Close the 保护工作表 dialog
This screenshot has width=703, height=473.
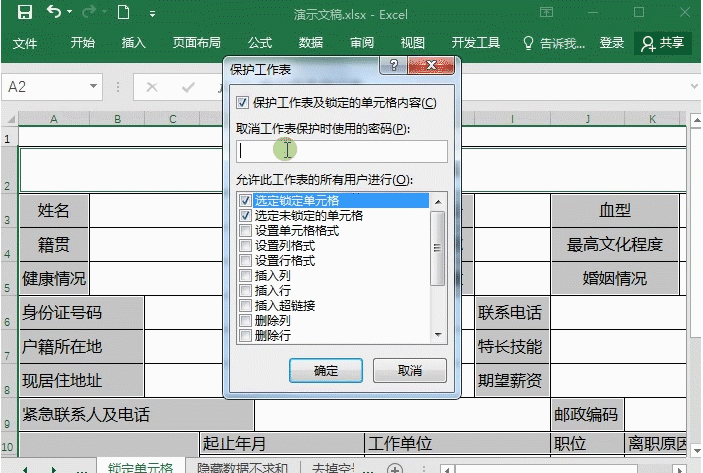point(431,65)
